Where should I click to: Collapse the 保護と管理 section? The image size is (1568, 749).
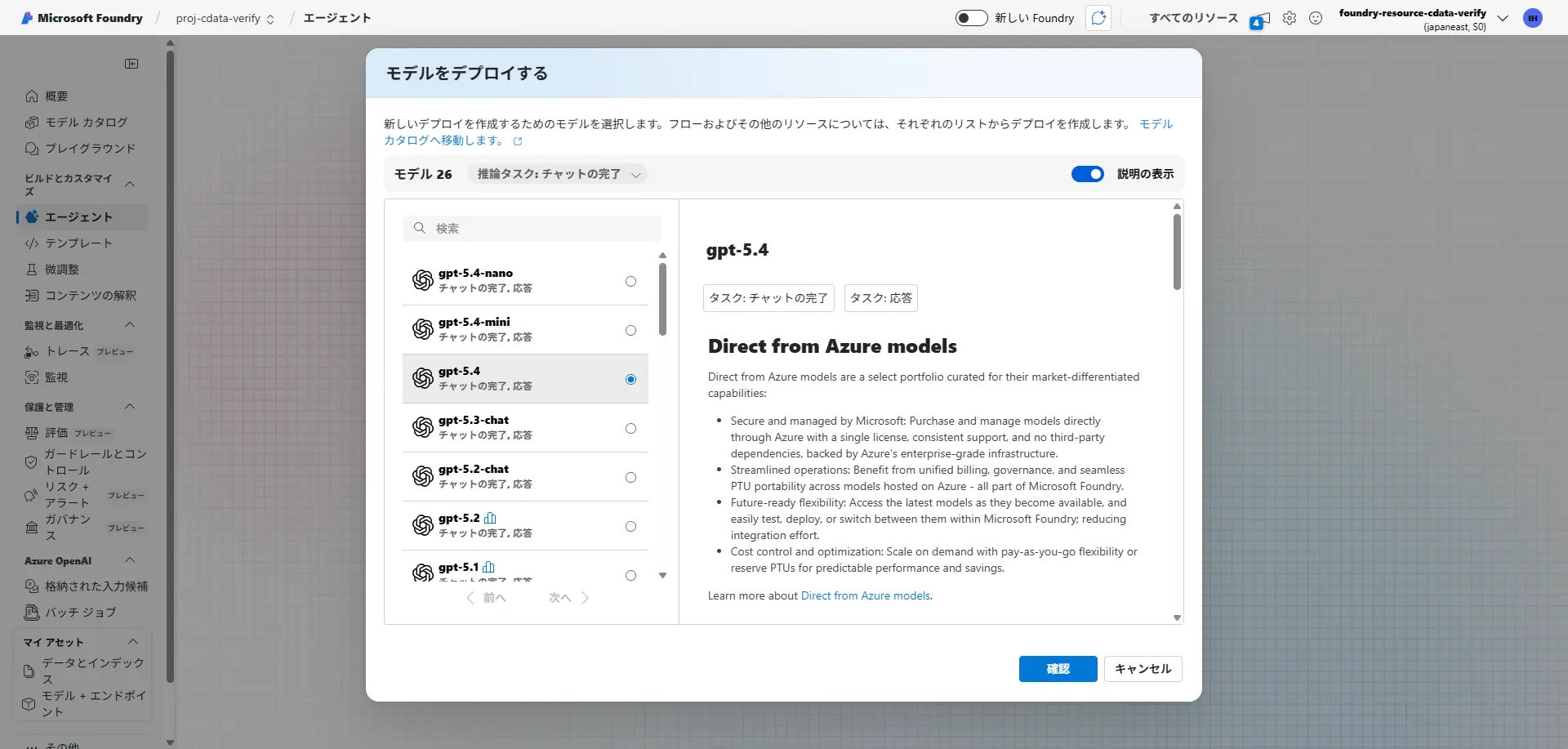(x=130, y=407)
